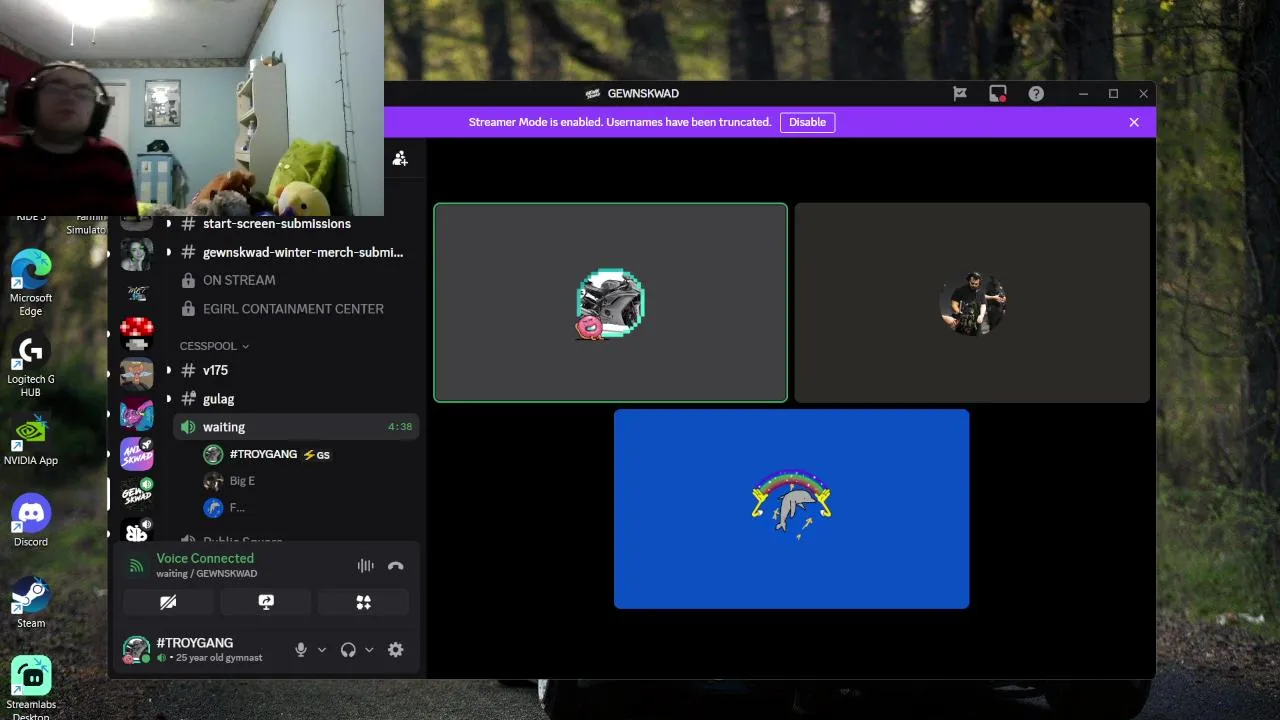The height and width of the screenshot is (720, 1280).
Task: Open the woman portrait server icon
Action: pos(137,254)
